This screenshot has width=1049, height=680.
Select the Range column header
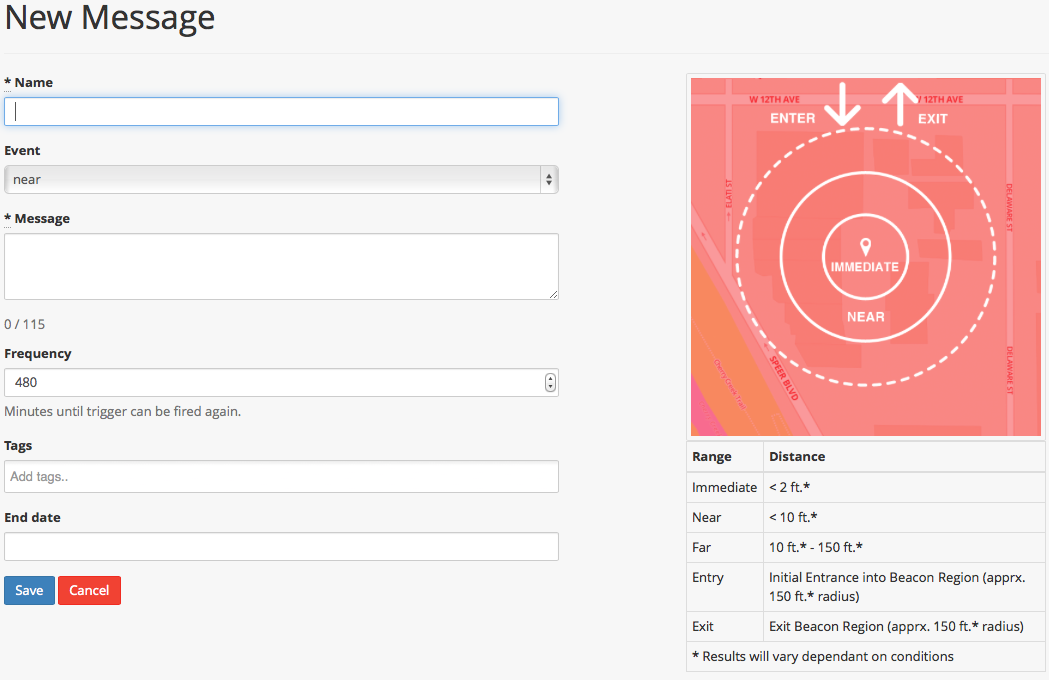pyautogui.click(x=712, y=456)
